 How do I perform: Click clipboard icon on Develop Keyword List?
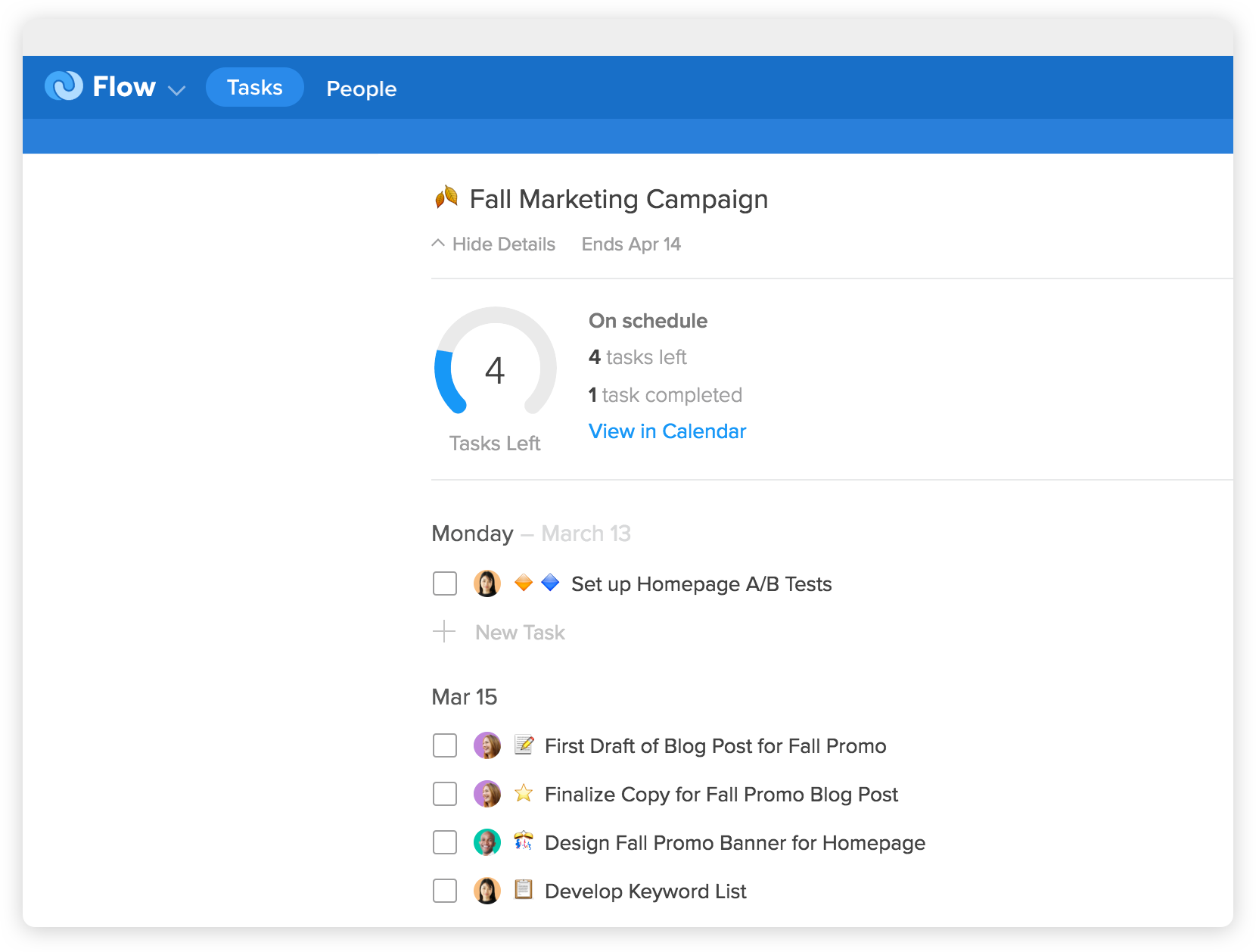[x=524, y=889]
